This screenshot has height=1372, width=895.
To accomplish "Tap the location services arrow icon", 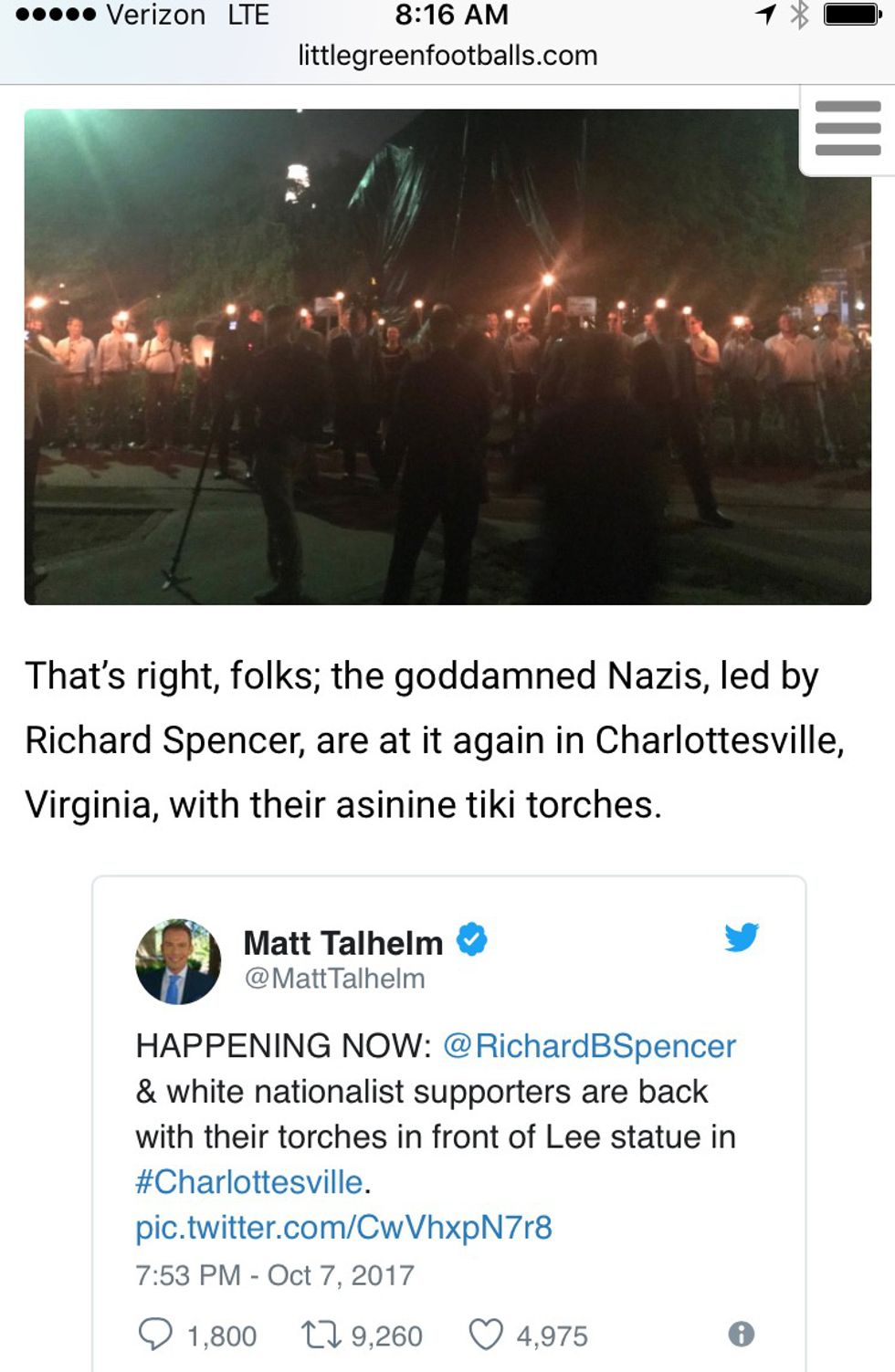I will click(x=765, y=15).
